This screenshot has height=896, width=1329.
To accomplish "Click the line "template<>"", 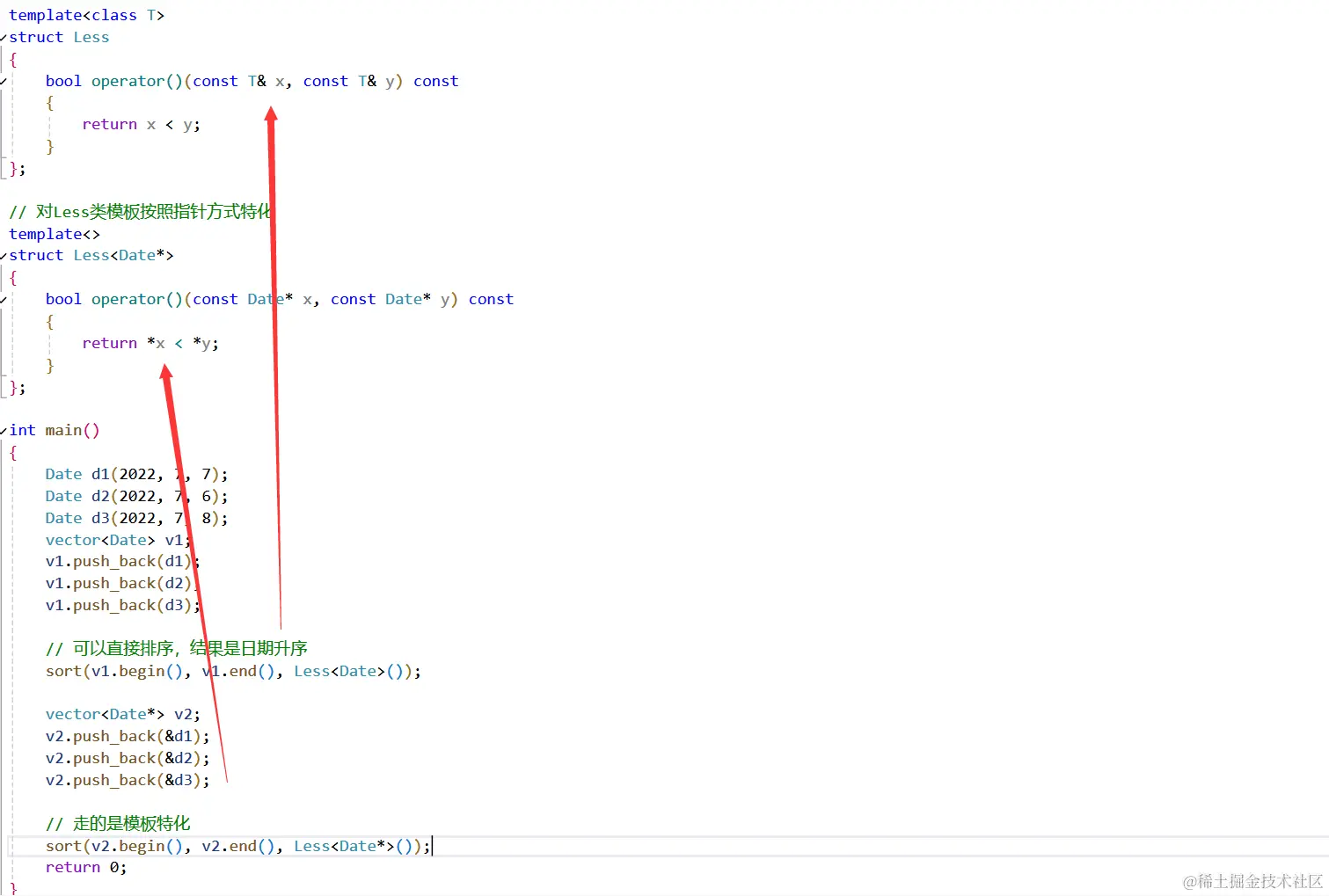I will pos(55,234).
